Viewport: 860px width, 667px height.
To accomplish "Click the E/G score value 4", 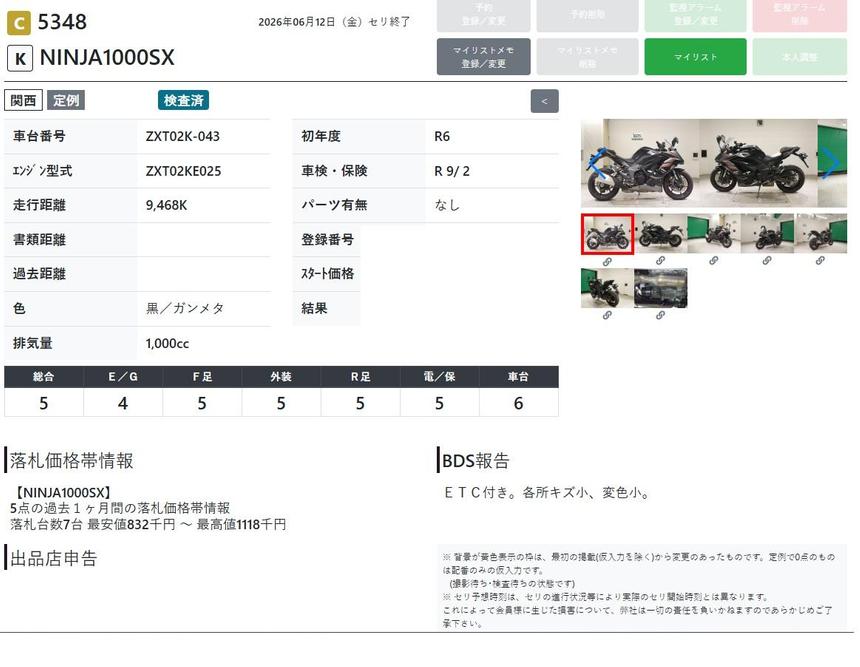I will tap(123, 404).
